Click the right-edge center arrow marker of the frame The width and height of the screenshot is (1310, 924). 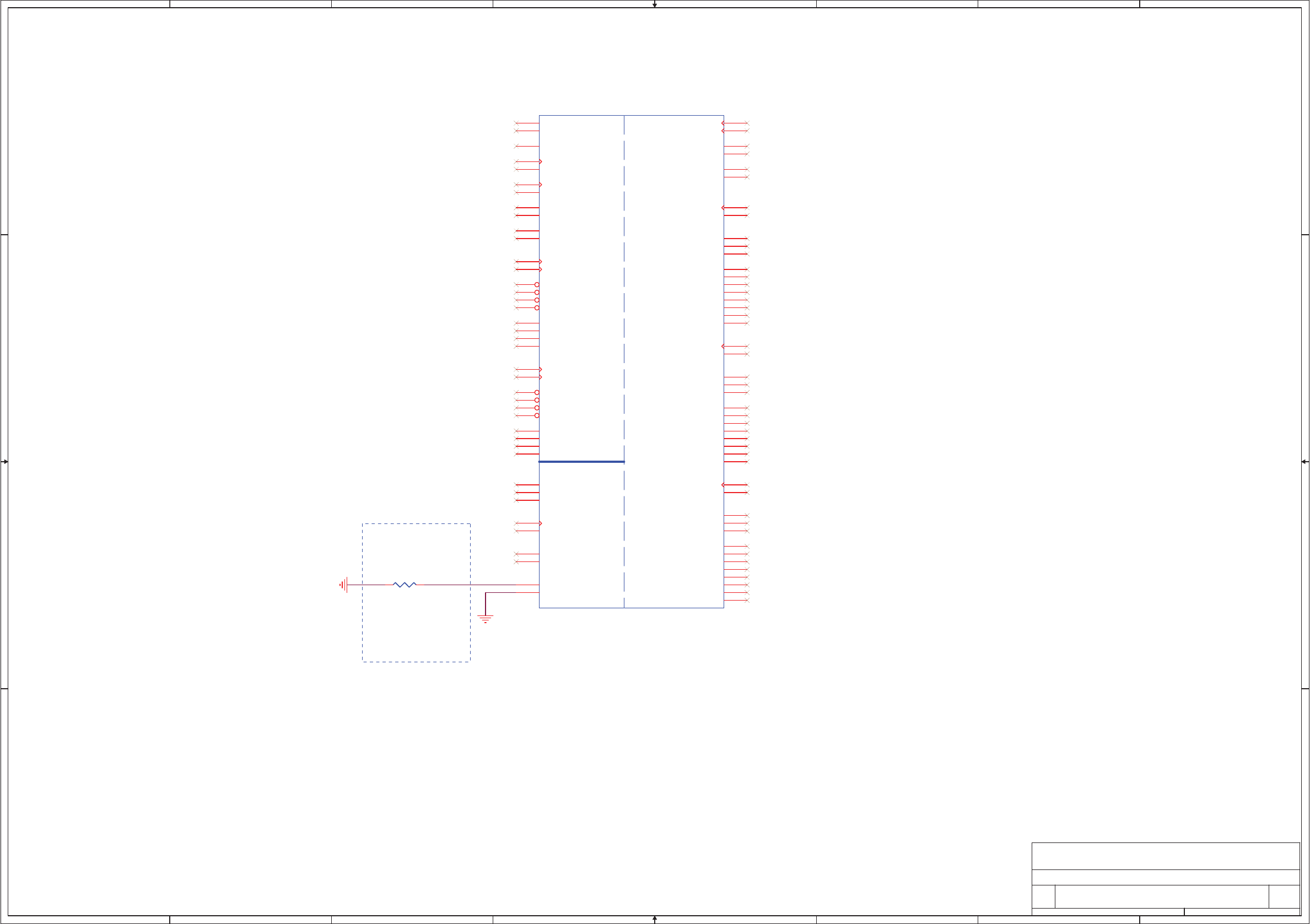1305,462
